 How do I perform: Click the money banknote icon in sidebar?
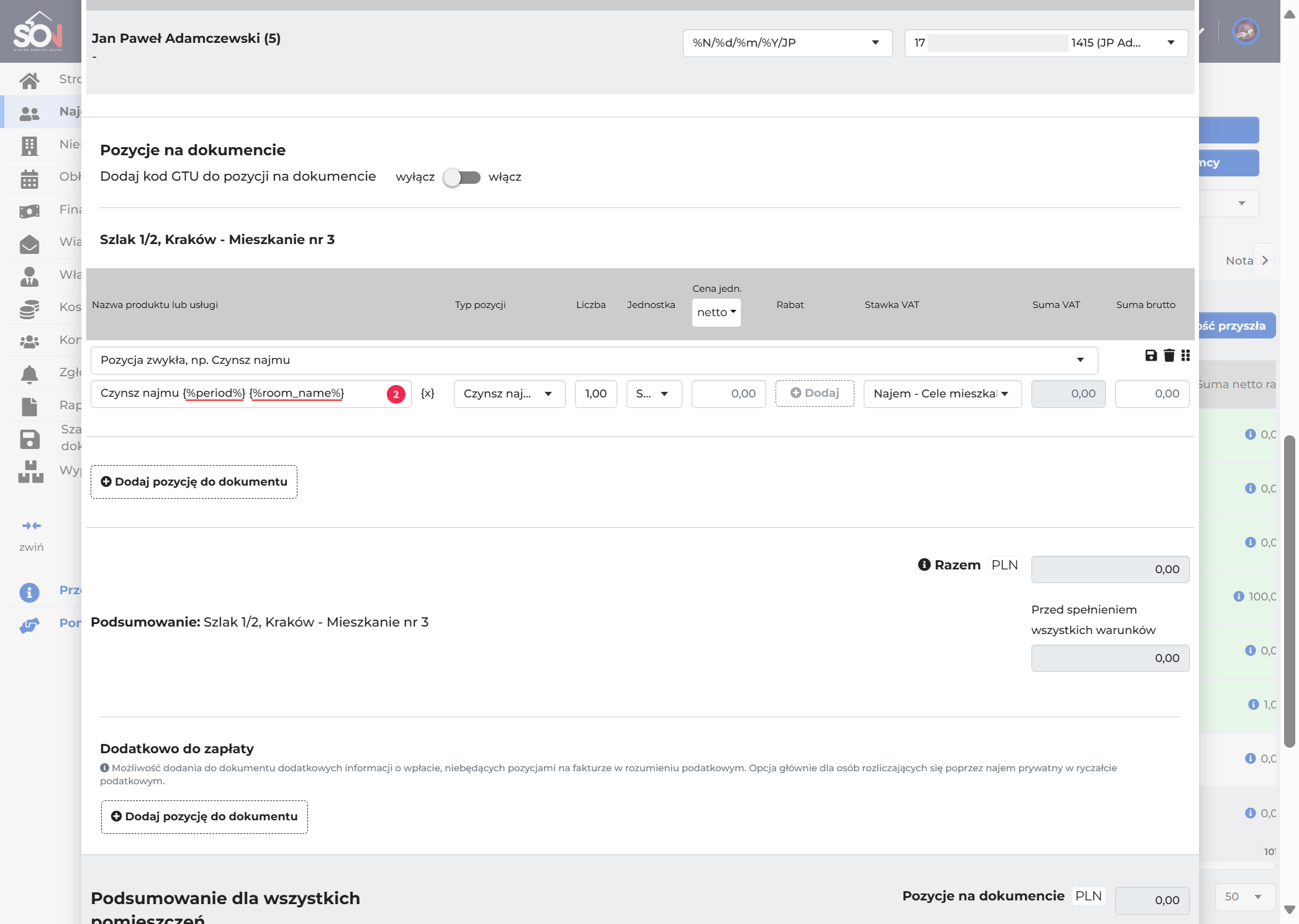(x=29, y=211)
